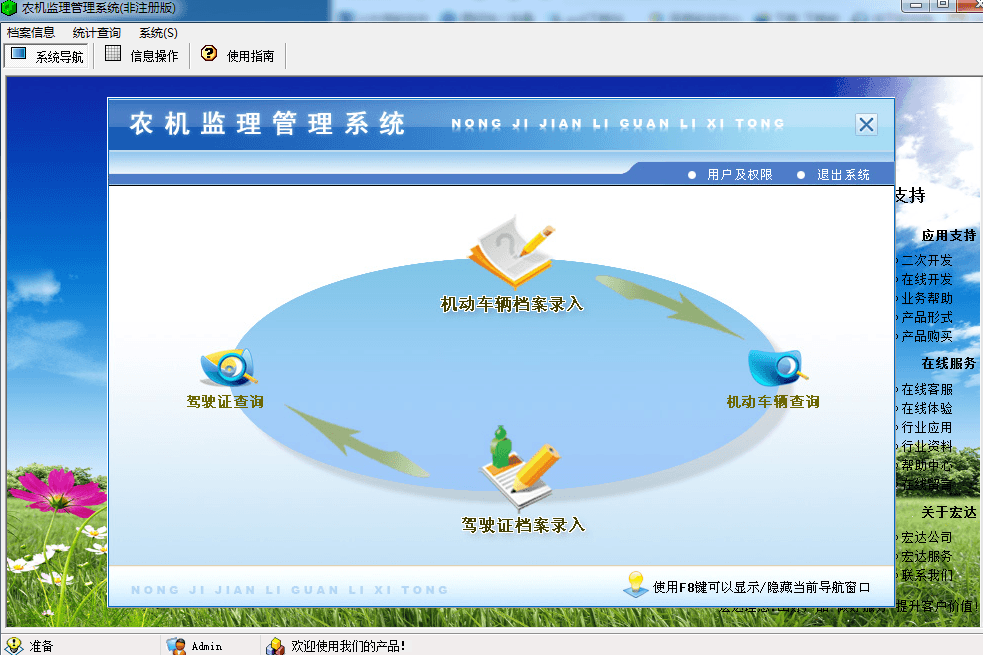Image resolution: width=983 pixels, height=655 pixels.
Task: Click the 宏达公司 link
Action: tap(926, 537)
